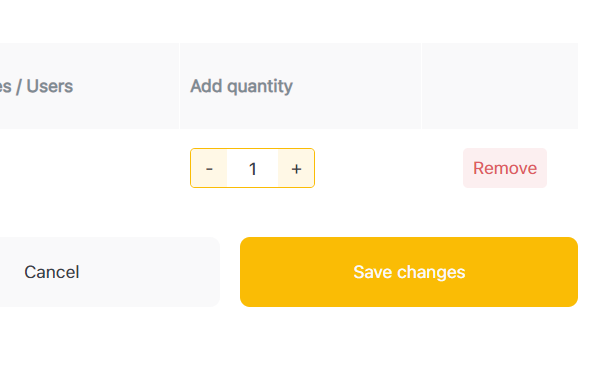The width and height of the screenshot is (597, 381).
Task: Delete the entry using the red Remove text
Action: pyautogui.click(x=505, y=168)
